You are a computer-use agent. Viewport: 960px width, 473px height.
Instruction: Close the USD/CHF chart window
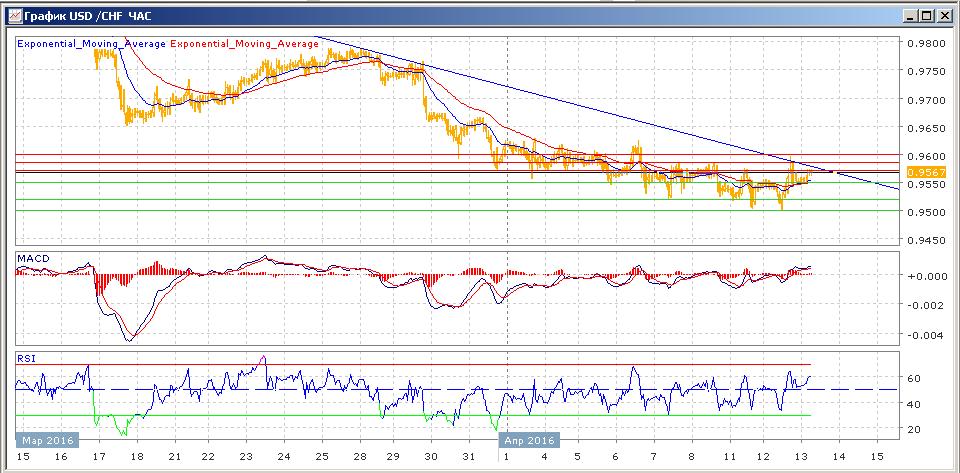pos(944,15)
